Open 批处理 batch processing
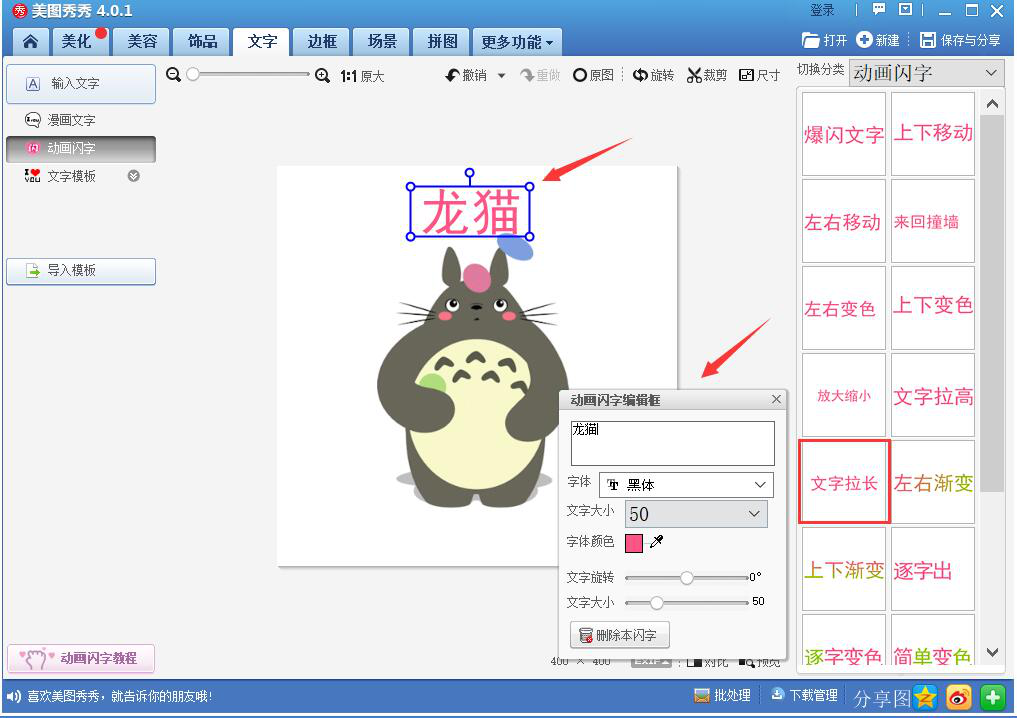Image resolution: width=1017 pixels, height=718 pixels. point(722,696)
